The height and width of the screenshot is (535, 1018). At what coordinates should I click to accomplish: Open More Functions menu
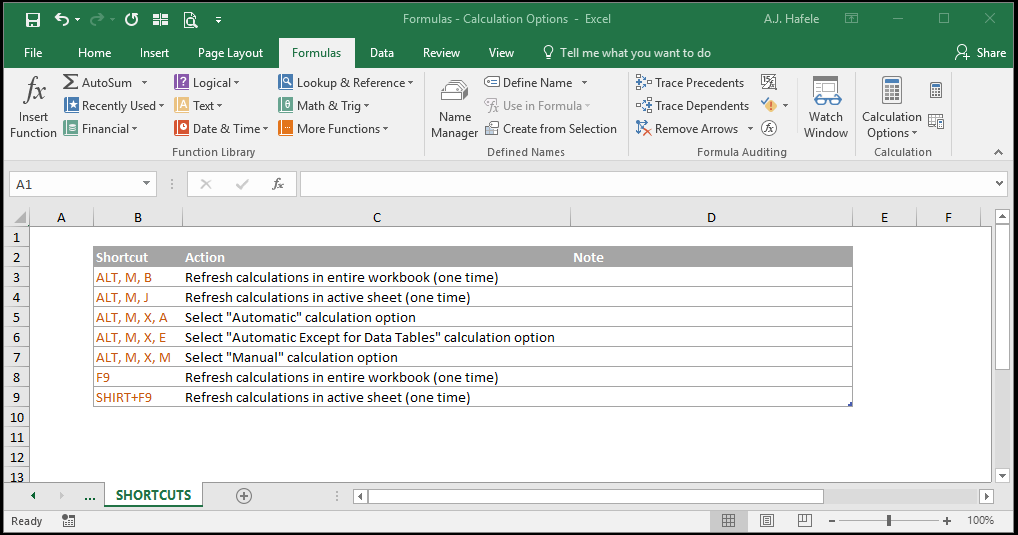tap(333, 129)
